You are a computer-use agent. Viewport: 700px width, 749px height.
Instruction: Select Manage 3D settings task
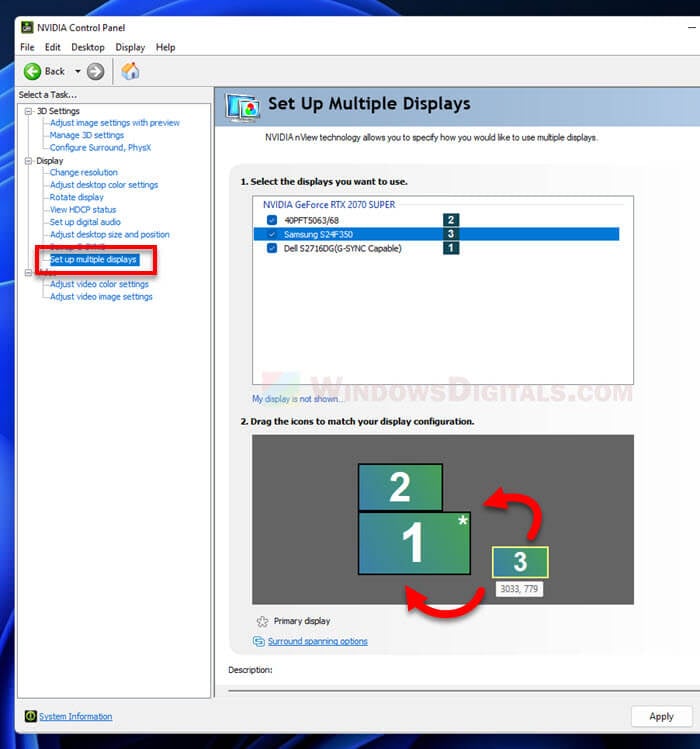point(86,135)
